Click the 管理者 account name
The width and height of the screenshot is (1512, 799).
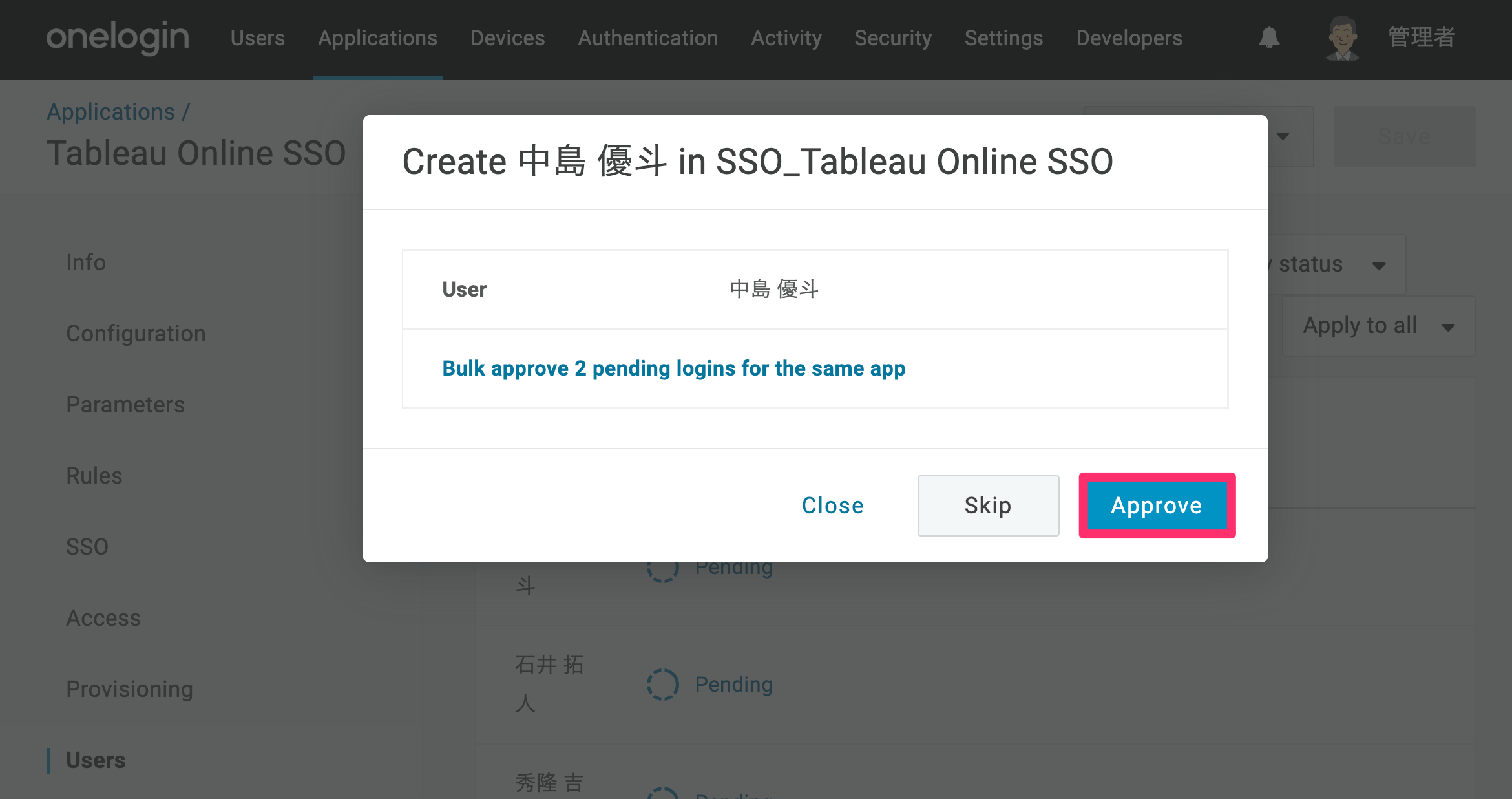tap(1422, 37)
